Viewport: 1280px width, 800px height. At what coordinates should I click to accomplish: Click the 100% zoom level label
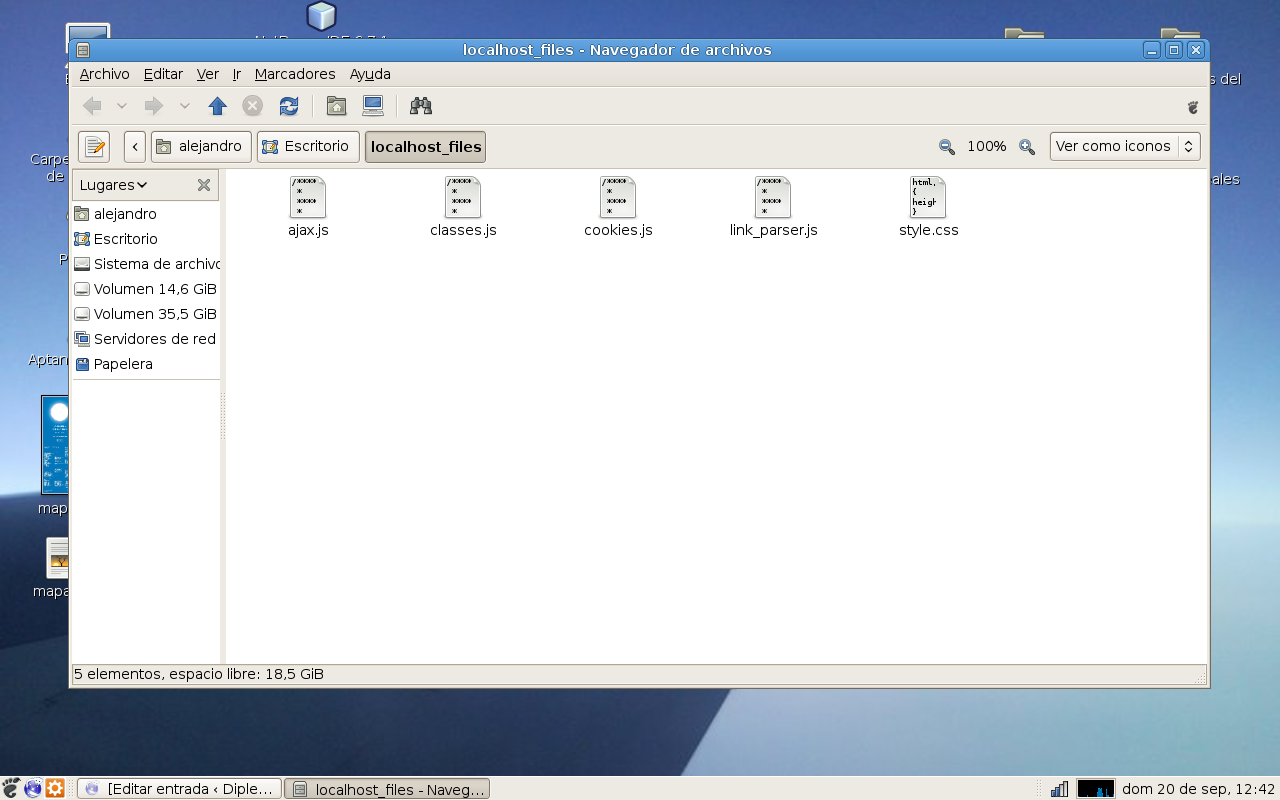(987, 147)
